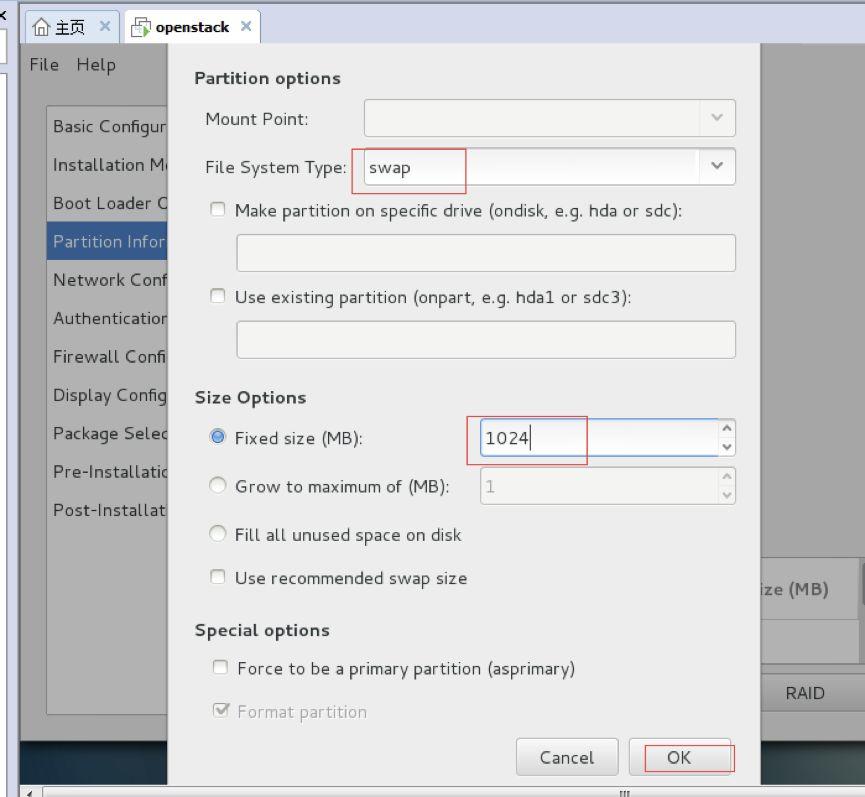Select Fill all unused space on disk
The width and height of the screenshot is (865, 797).
(218, 534)
